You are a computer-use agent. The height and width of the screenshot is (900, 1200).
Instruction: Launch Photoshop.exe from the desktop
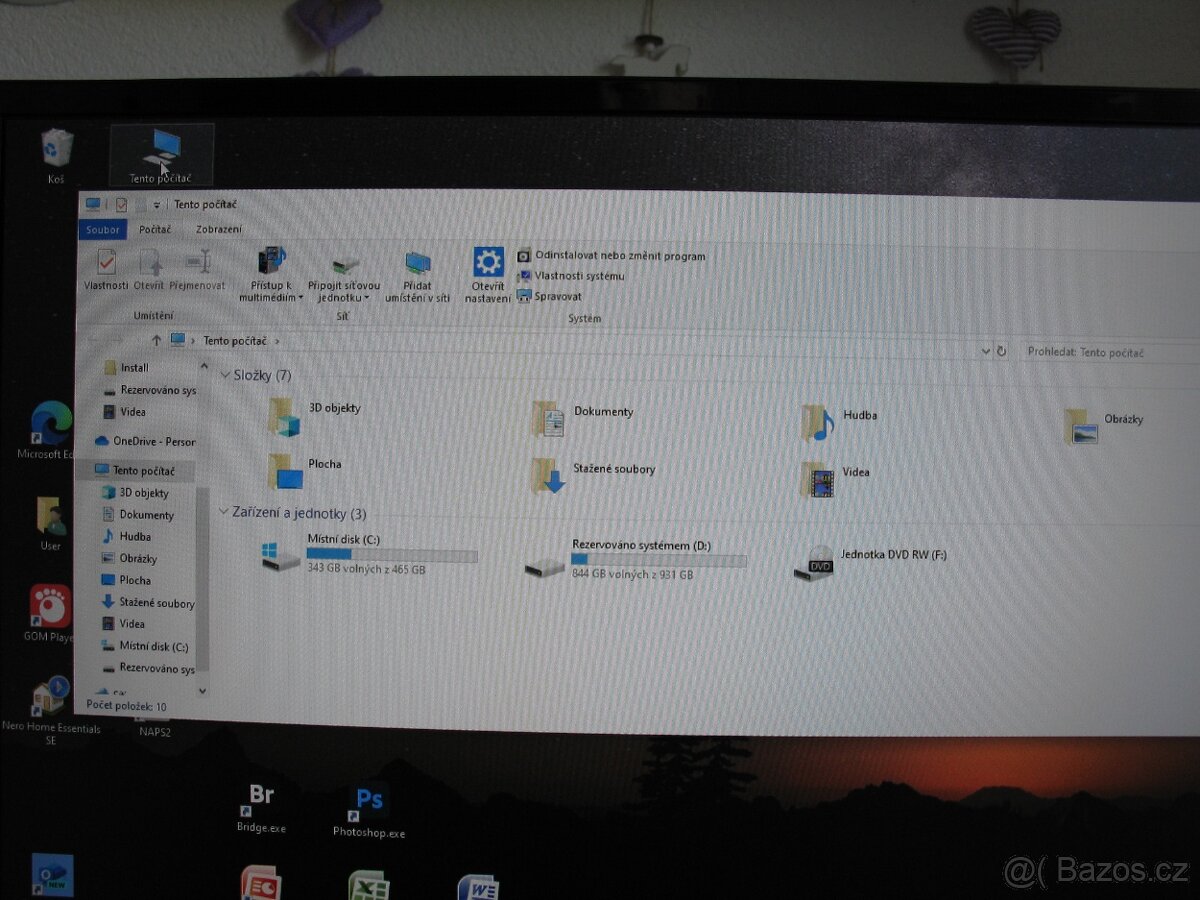[x=369, y=803]
